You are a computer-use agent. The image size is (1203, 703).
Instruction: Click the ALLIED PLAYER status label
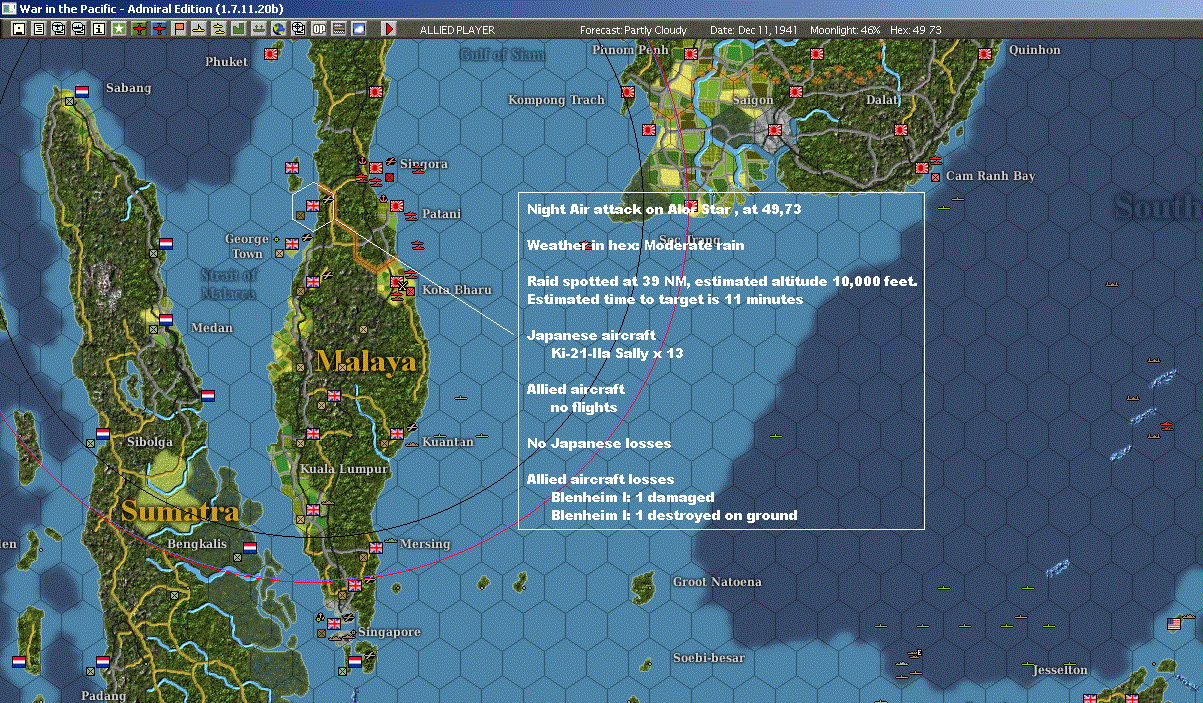click(457, 30)
